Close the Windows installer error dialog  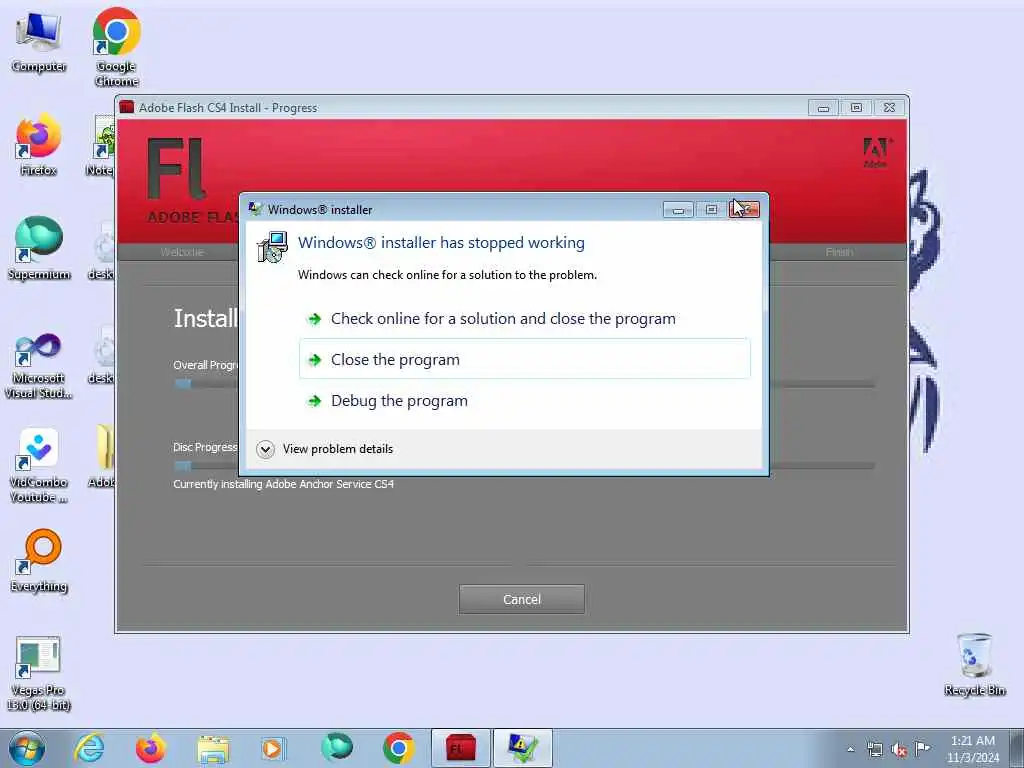[x=744, y=209]
